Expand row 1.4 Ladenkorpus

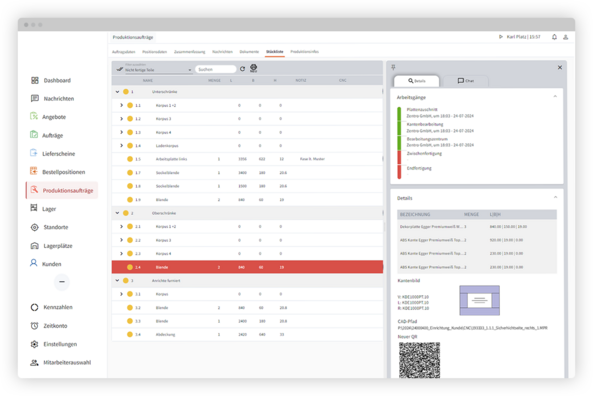point(121,146)
